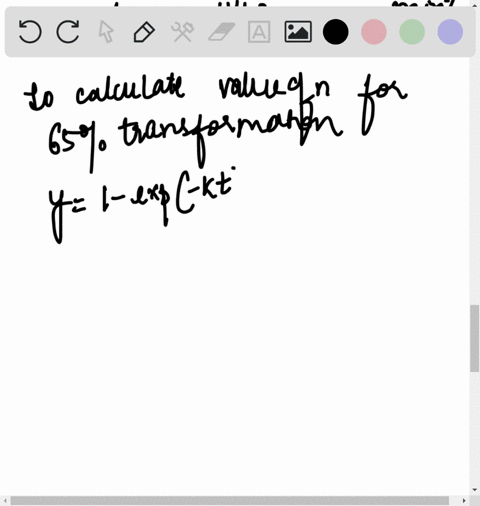The image size is (480, 506).
Task: Redo the undone stroke
Action: tap(68, 32)
